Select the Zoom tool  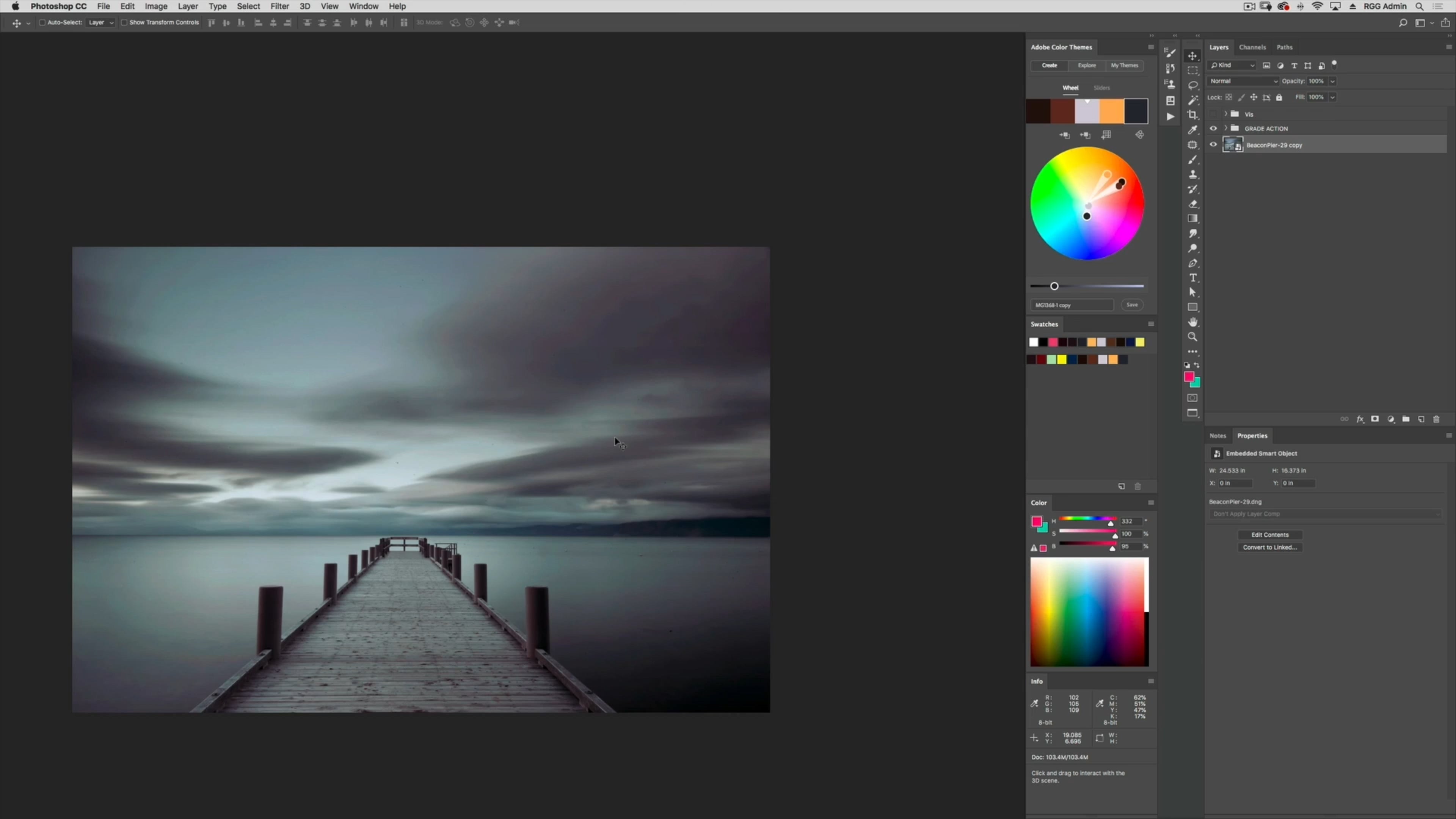click(x=1192, y=336)
